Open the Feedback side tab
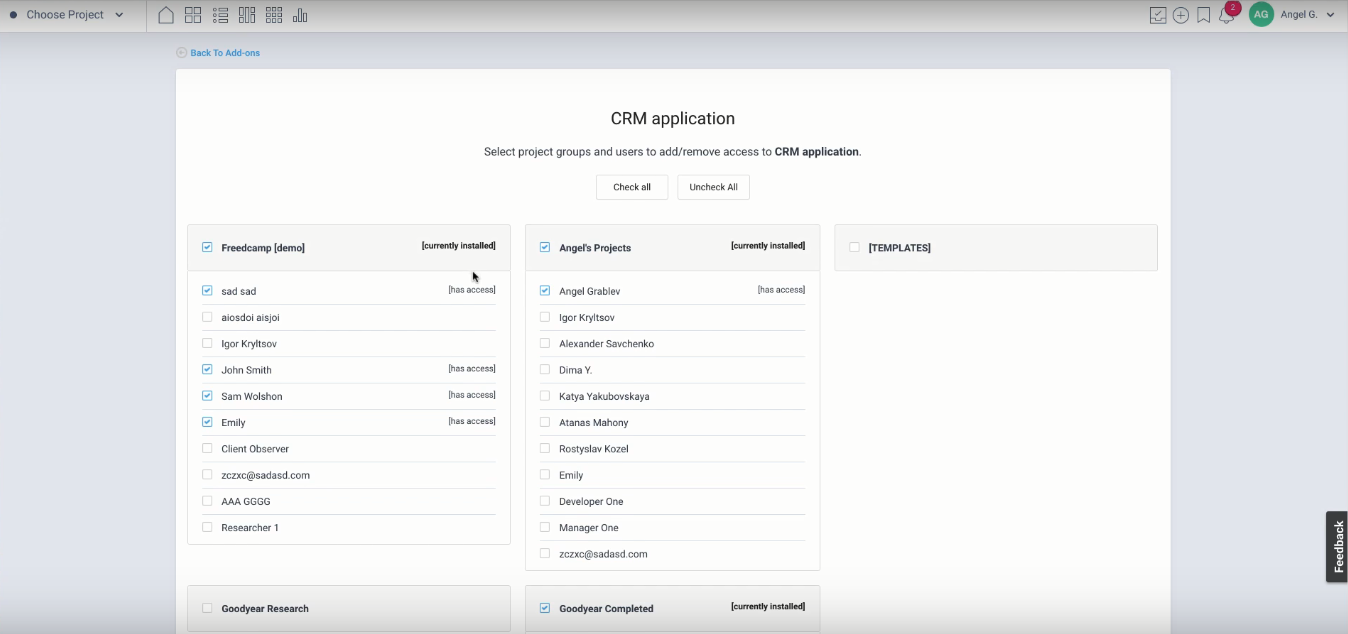 (x=1337, y=546)
